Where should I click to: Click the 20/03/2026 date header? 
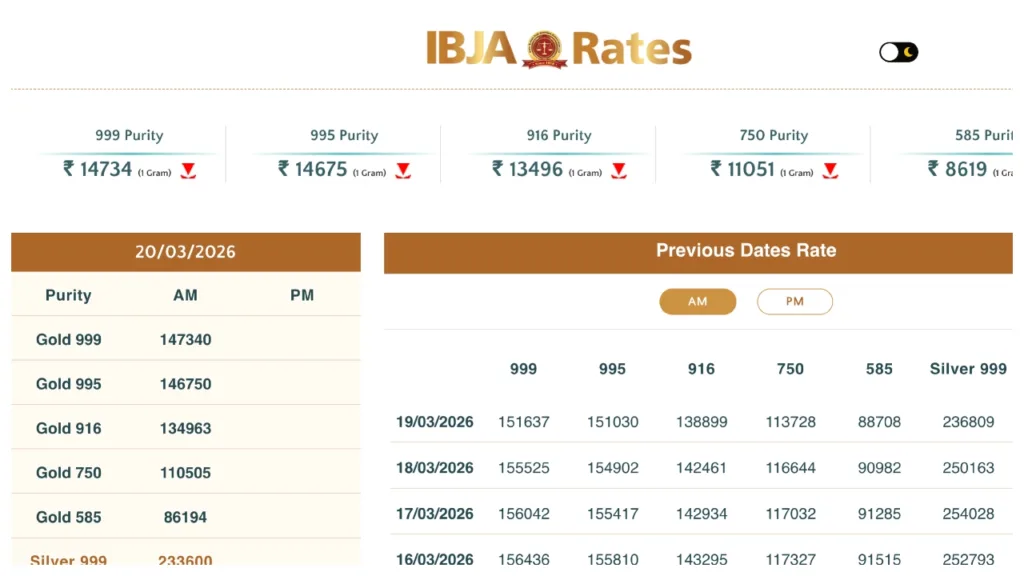pos(185,252)
